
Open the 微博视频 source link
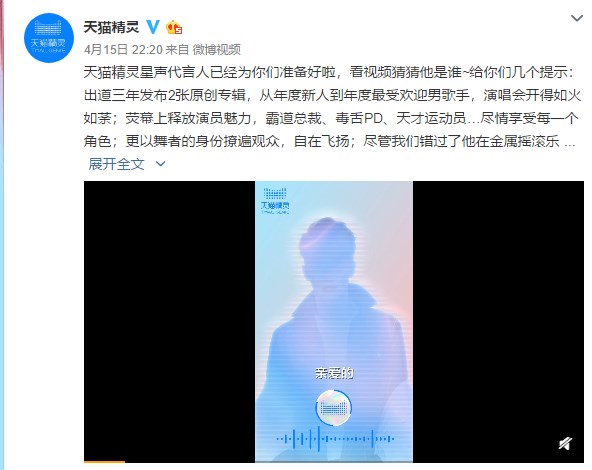coord(217,49)
